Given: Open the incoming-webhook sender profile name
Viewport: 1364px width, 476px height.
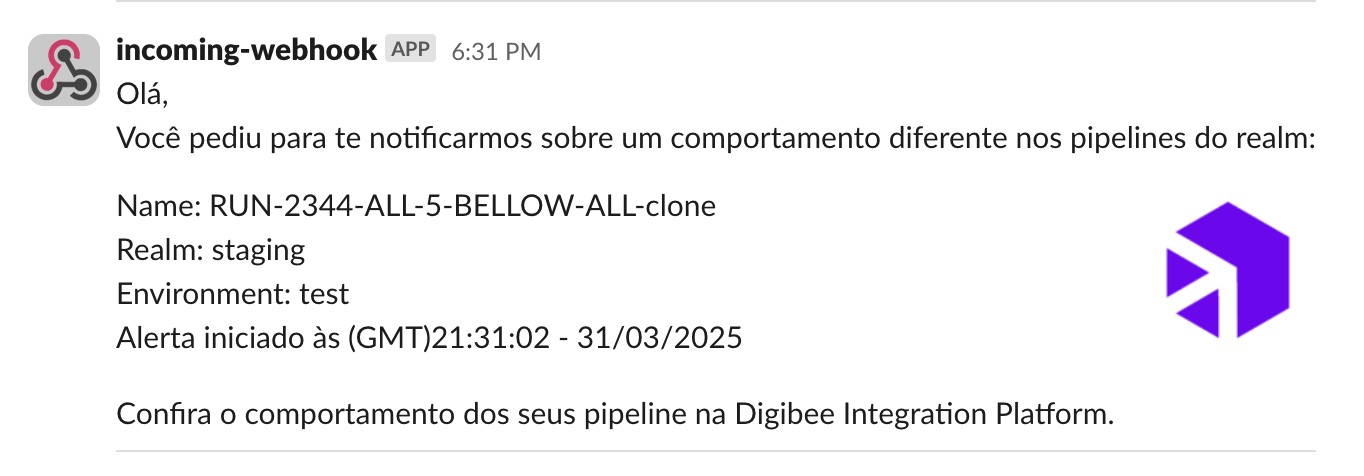Looking at the screenshot, I should [x=247, y=48].
